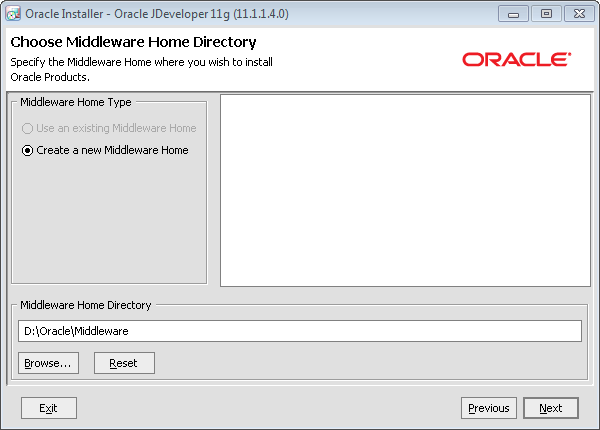Close the Oracle Installer window
Screen dimensions: 600x430
tap(579, 14)
